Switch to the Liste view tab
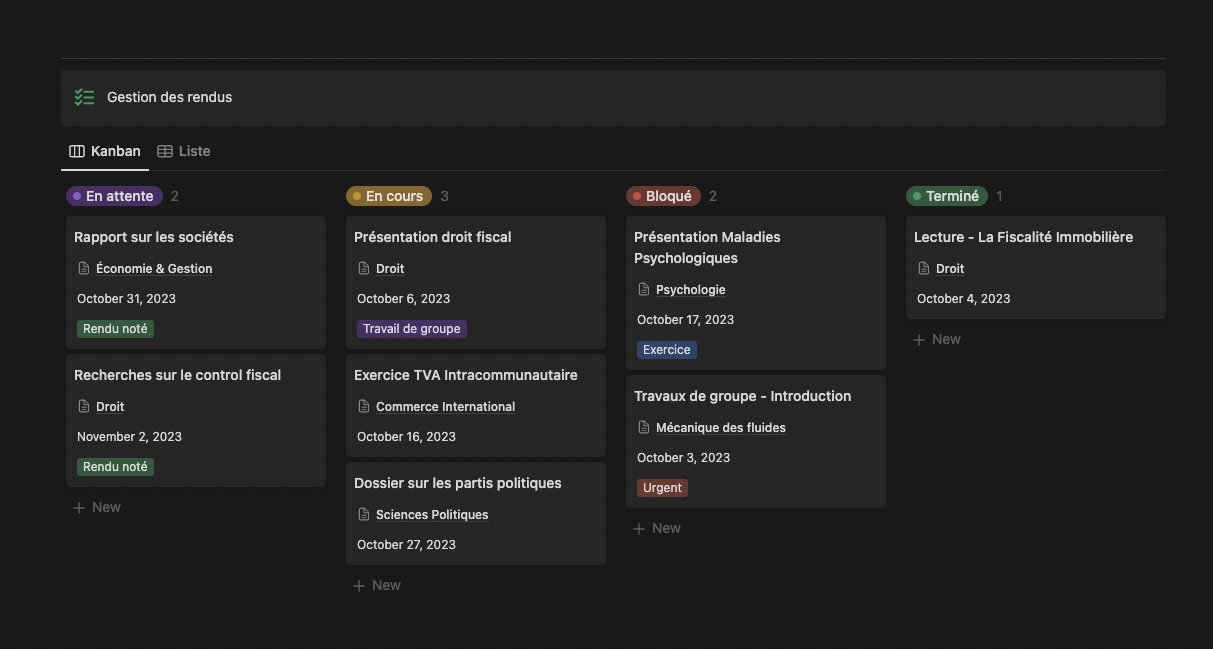This screenshot has height=649, width=1213. click(184, 151)
